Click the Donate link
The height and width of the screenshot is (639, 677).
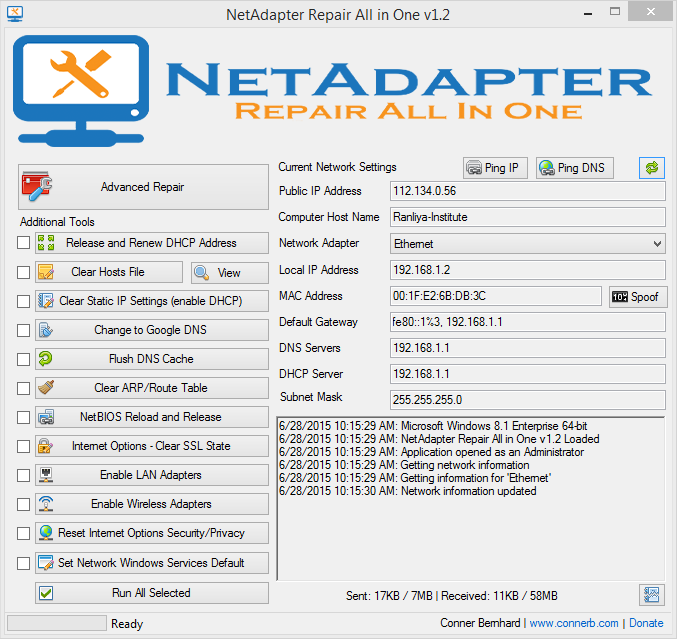click(646, 623)
